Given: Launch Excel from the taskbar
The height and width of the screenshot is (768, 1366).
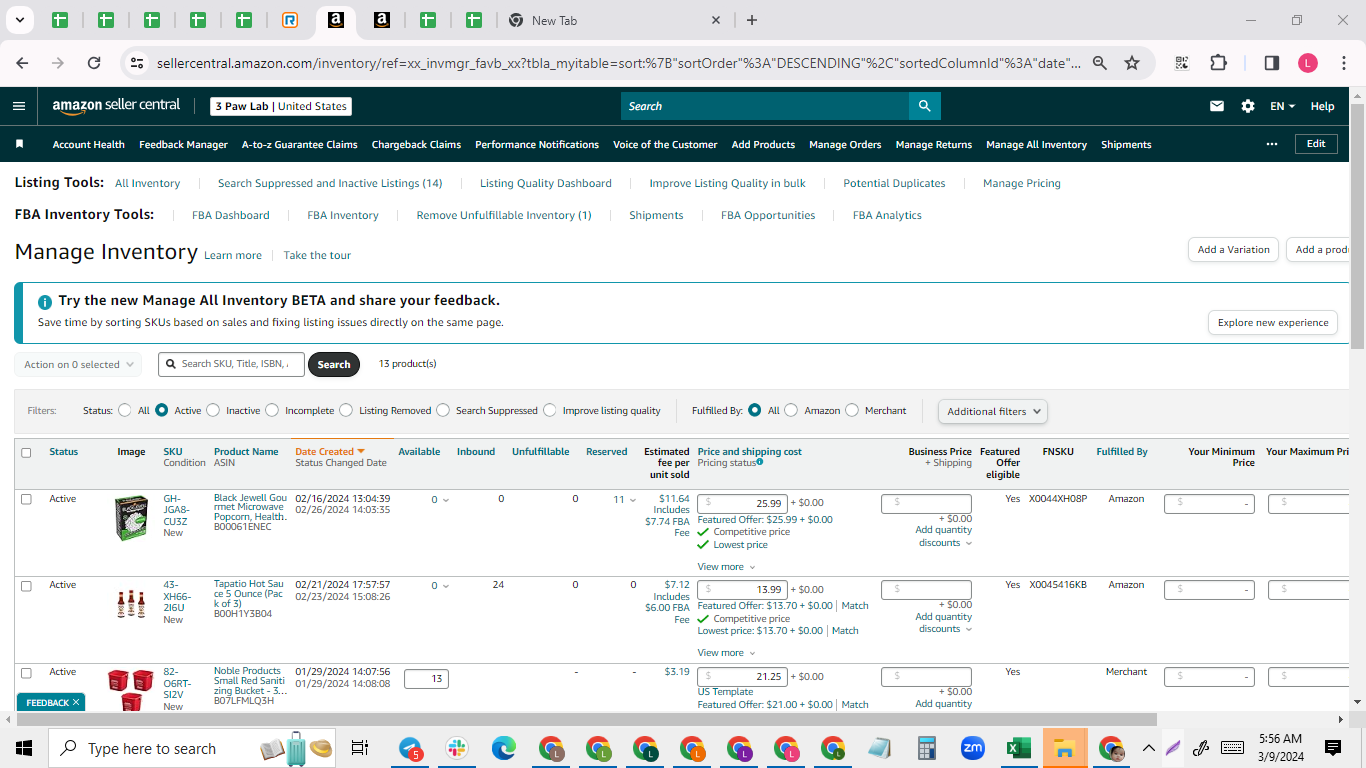Looking at the screenshot, I should (1018, 748).
